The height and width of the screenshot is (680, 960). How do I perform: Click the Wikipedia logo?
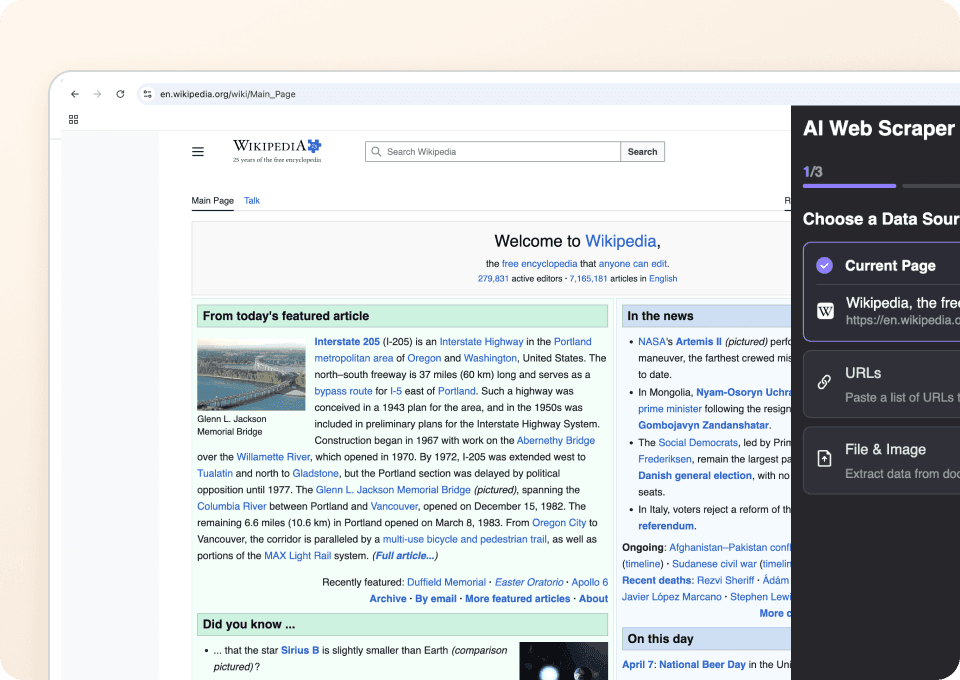coord(277,151)
